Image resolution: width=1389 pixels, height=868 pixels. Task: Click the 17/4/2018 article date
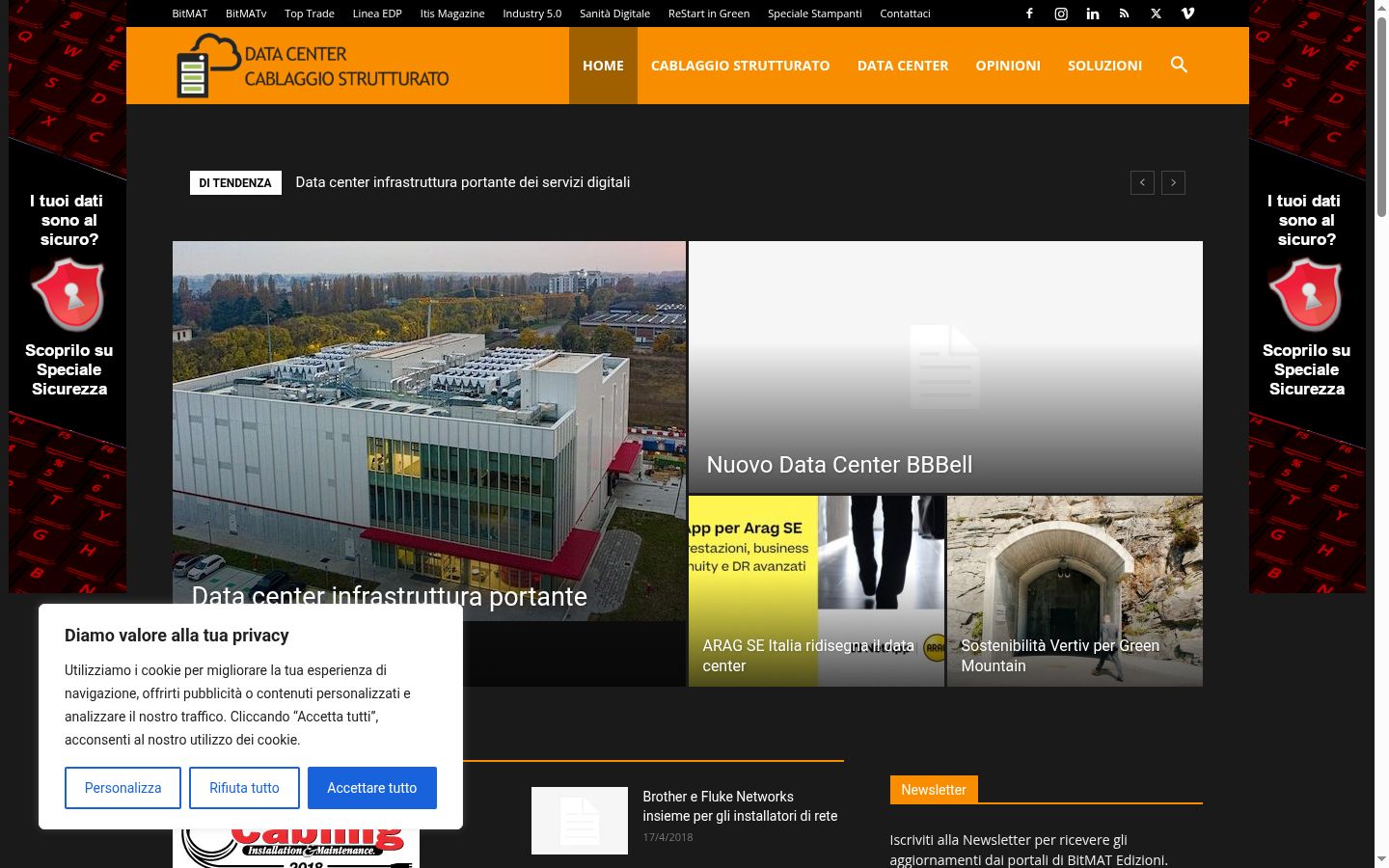pos(667,837)
